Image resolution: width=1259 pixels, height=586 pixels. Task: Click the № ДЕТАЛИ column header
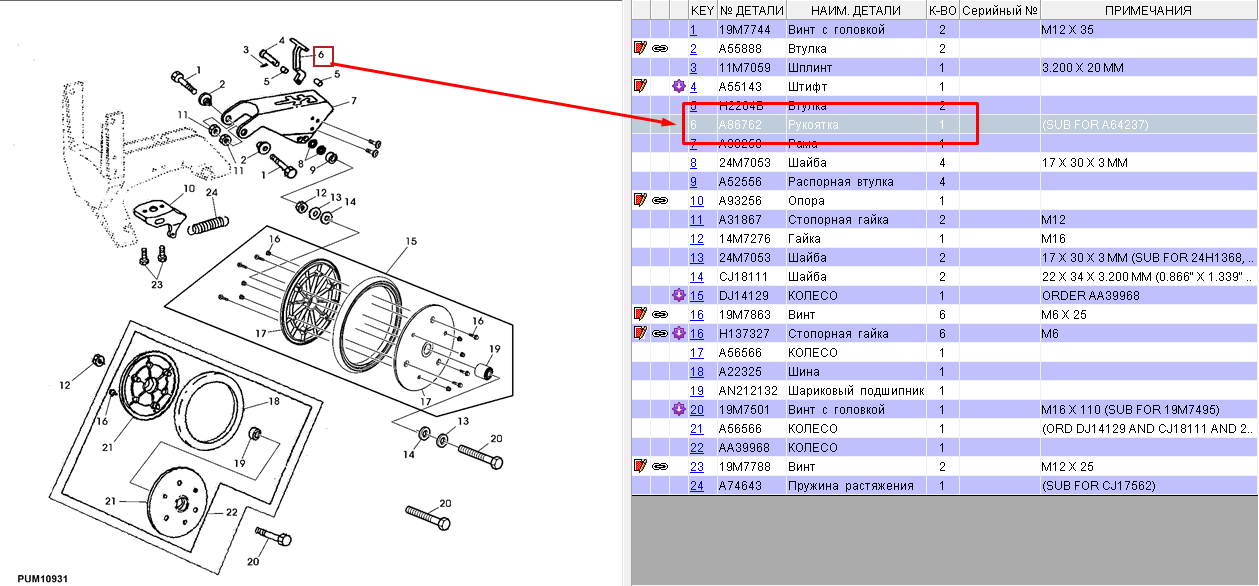coord(750,10)
